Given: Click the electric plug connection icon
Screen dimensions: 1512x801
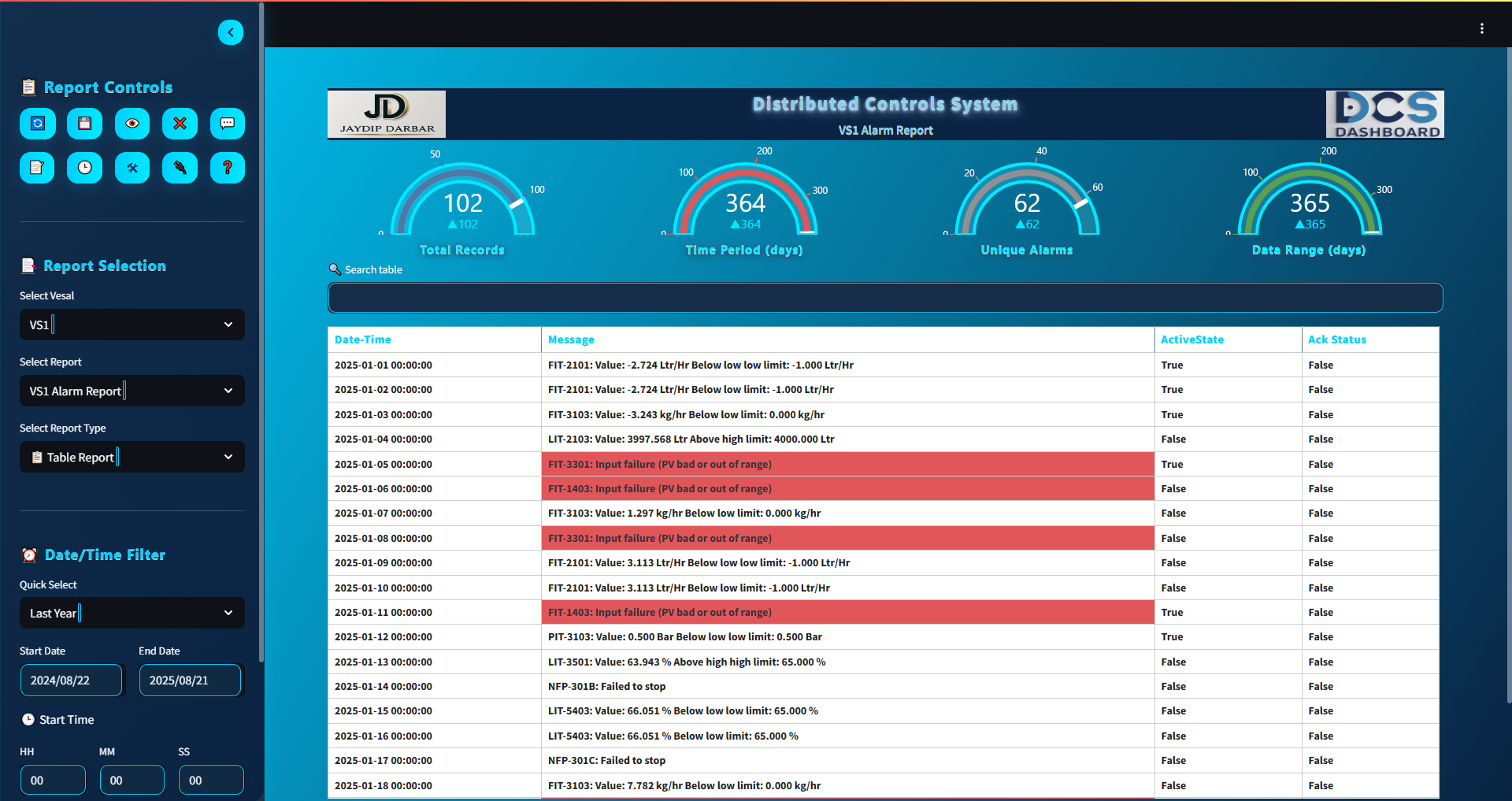Looking at the screenshot, I should 180,168.
